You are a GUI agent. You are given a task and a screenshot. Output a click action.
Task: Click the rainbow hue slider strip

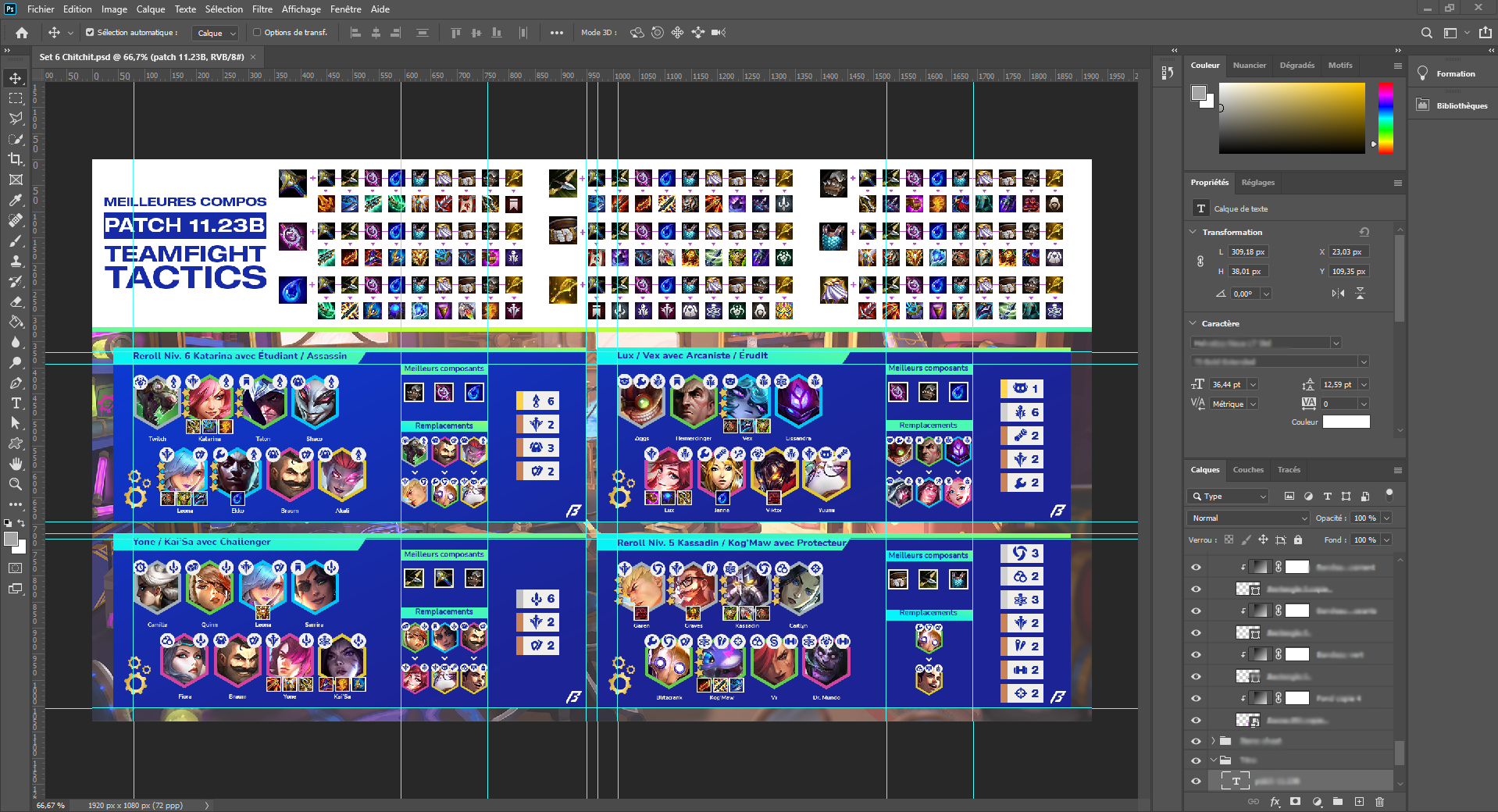coord(1386,117)
